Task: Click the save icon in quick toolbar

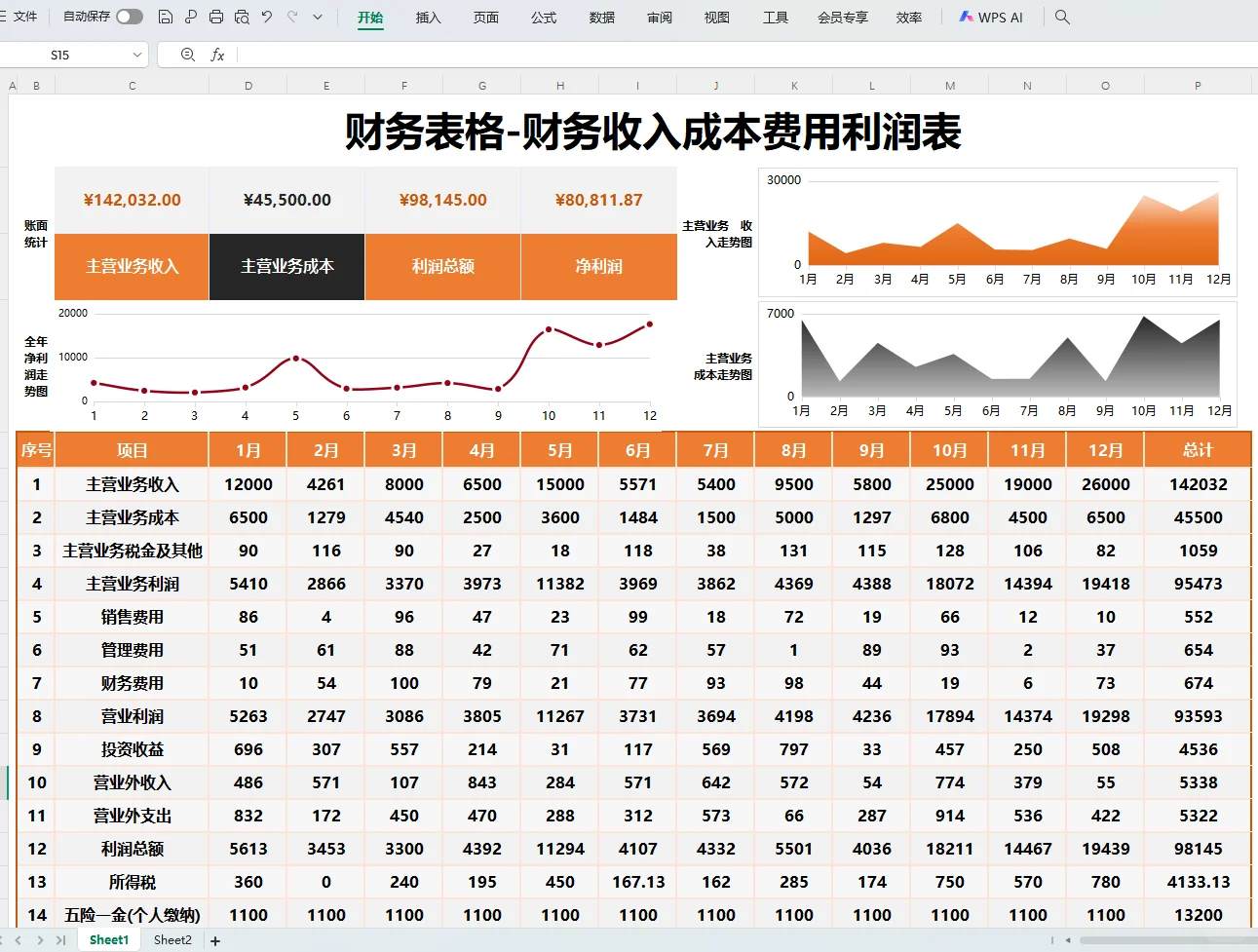Action: click(166, 17)
